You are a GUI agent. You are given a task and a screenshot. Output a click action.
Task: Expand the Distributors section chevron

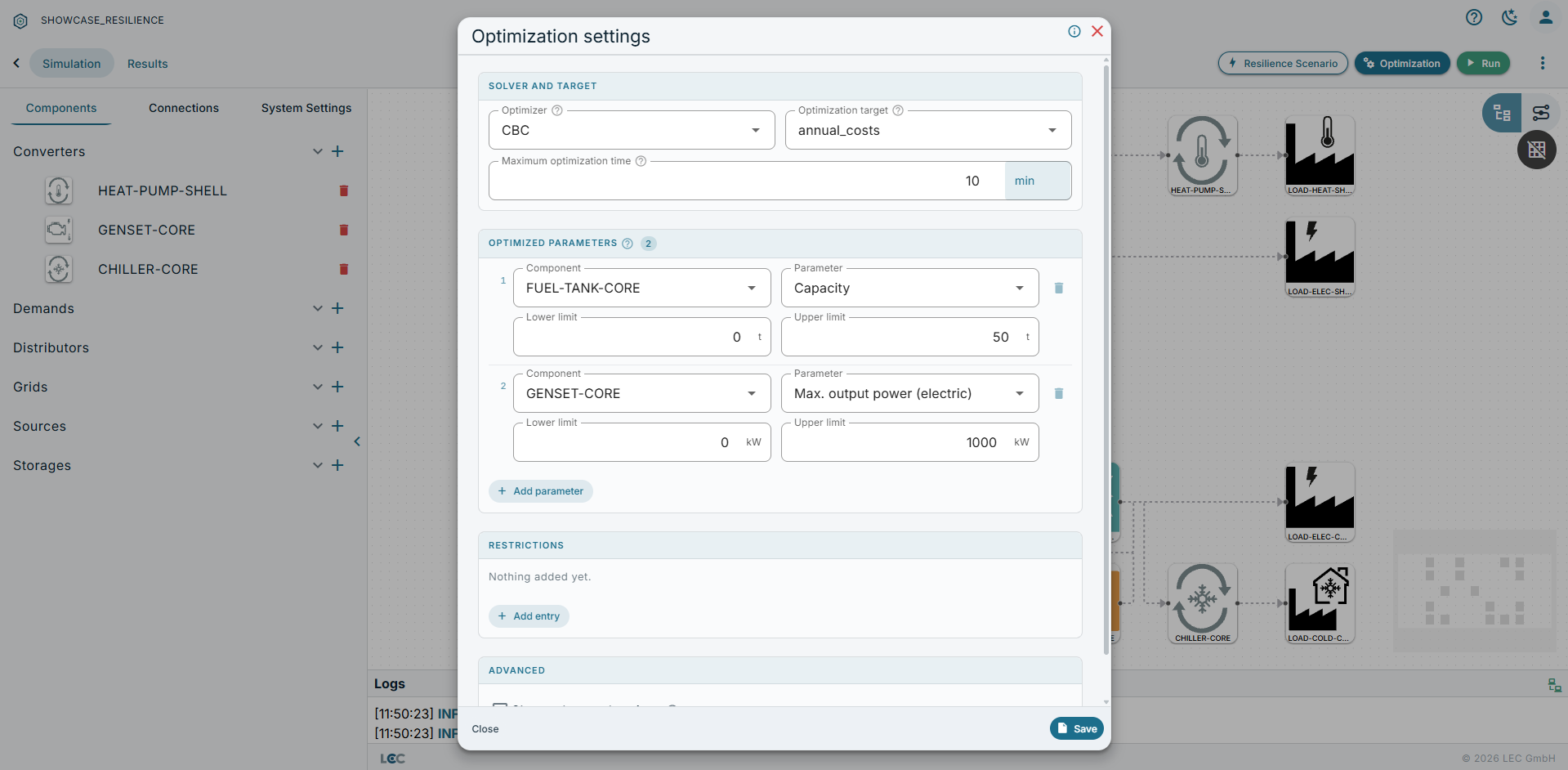pos(318,347)
